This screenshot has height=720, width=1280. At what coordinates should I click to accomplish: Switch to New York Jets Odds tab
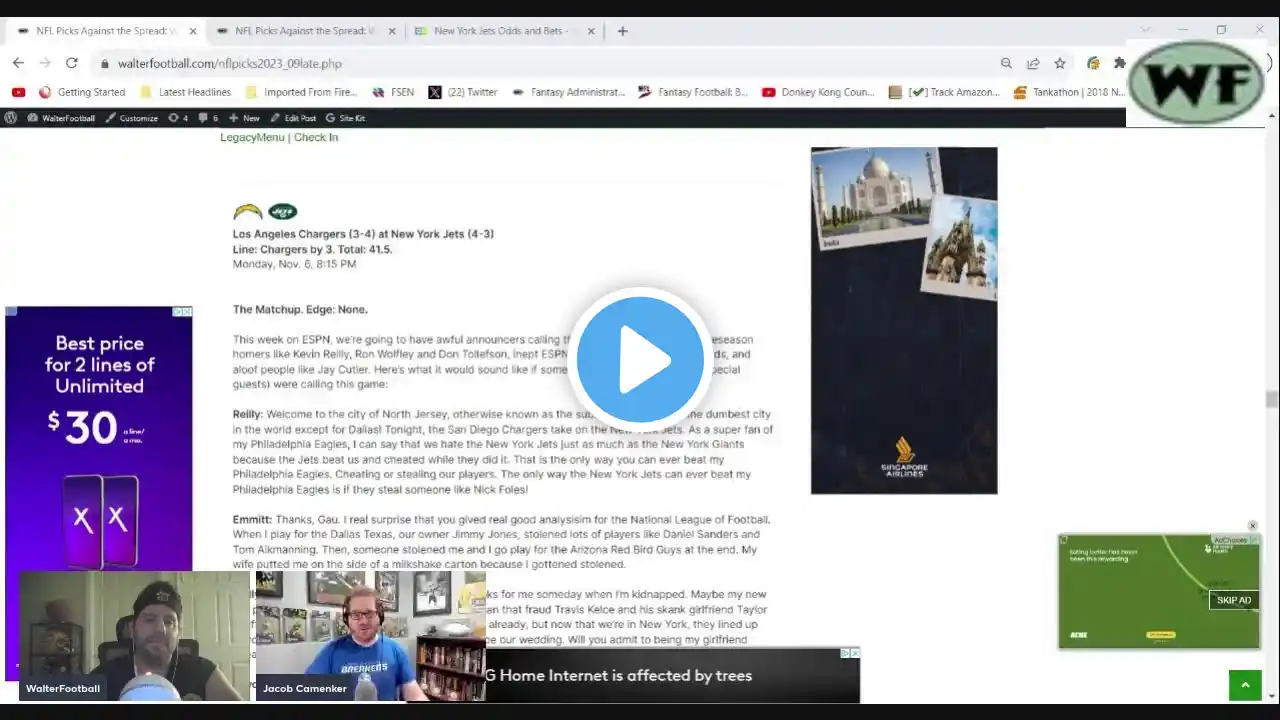click(500, 31)
